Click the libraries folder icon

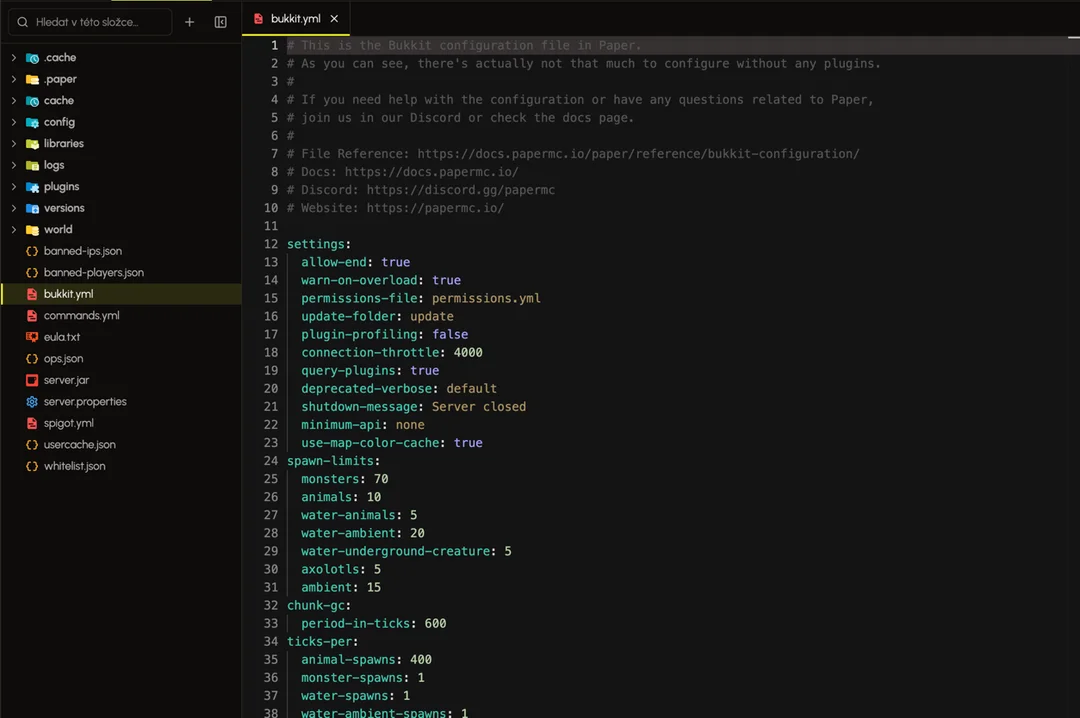pyautogui.click(x=32, y=143)
